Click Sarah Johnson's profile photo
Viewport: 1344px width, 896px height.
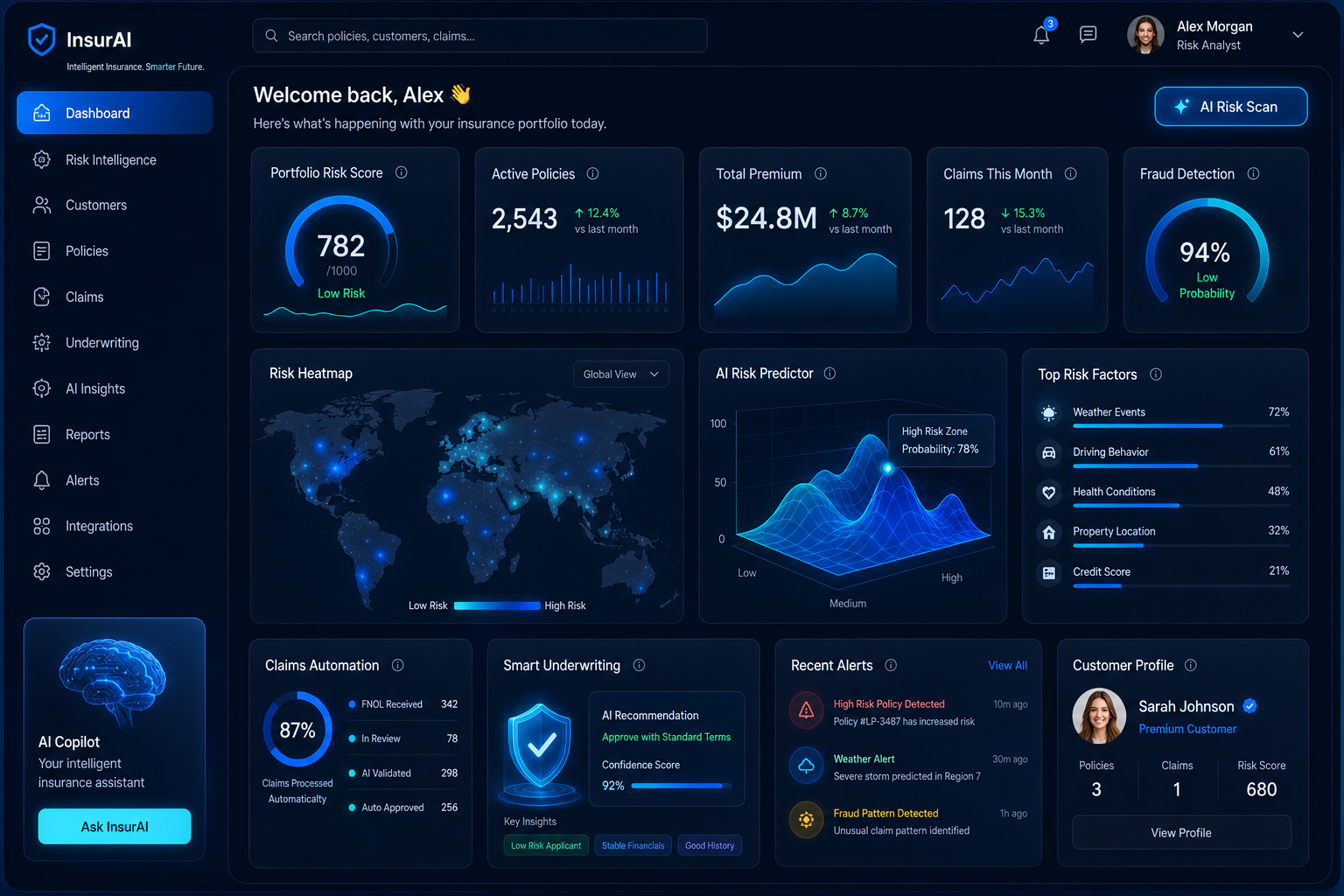1099,716
